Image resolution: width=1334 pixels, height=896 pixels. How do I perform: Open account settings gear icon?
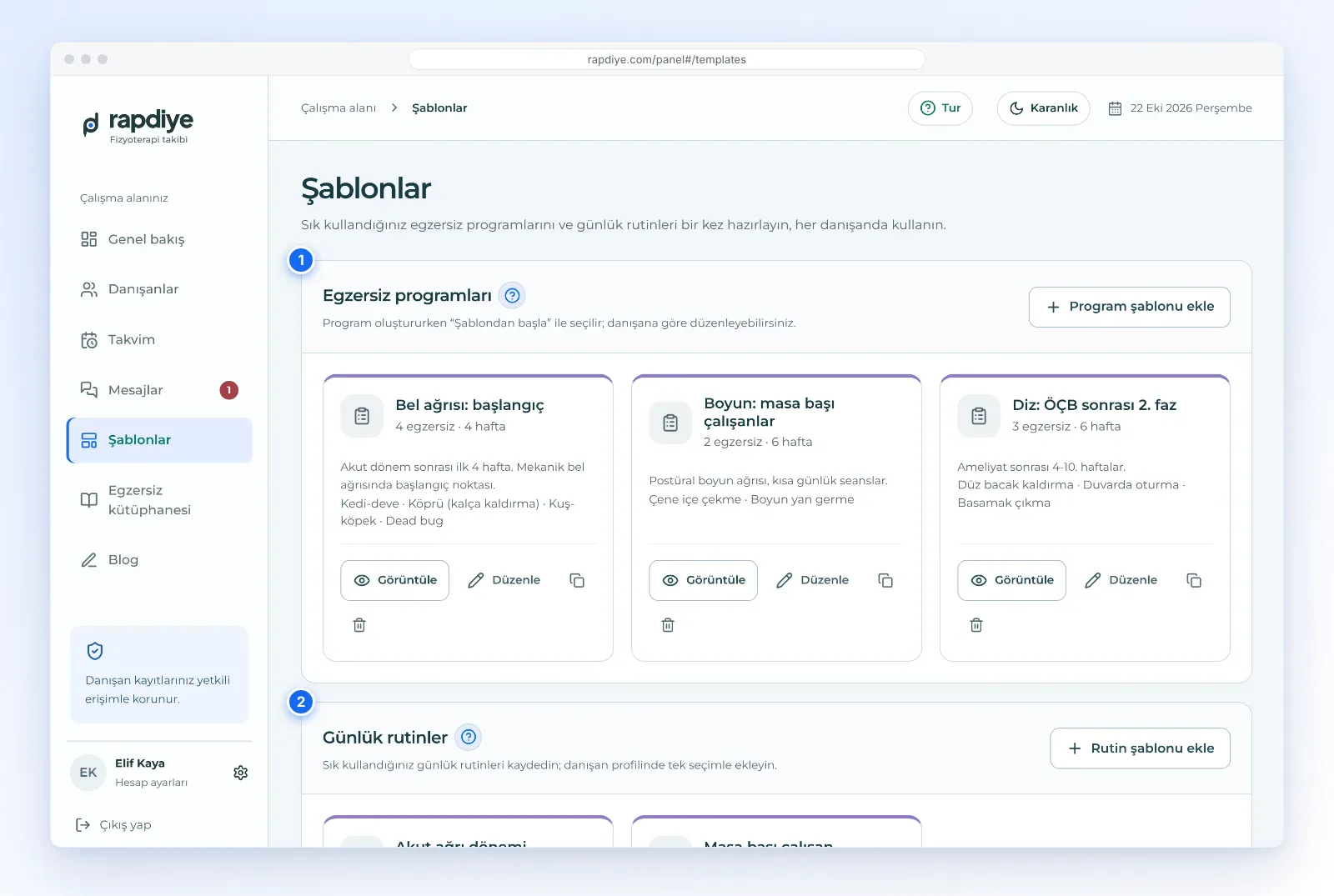(x=241, y=773)
